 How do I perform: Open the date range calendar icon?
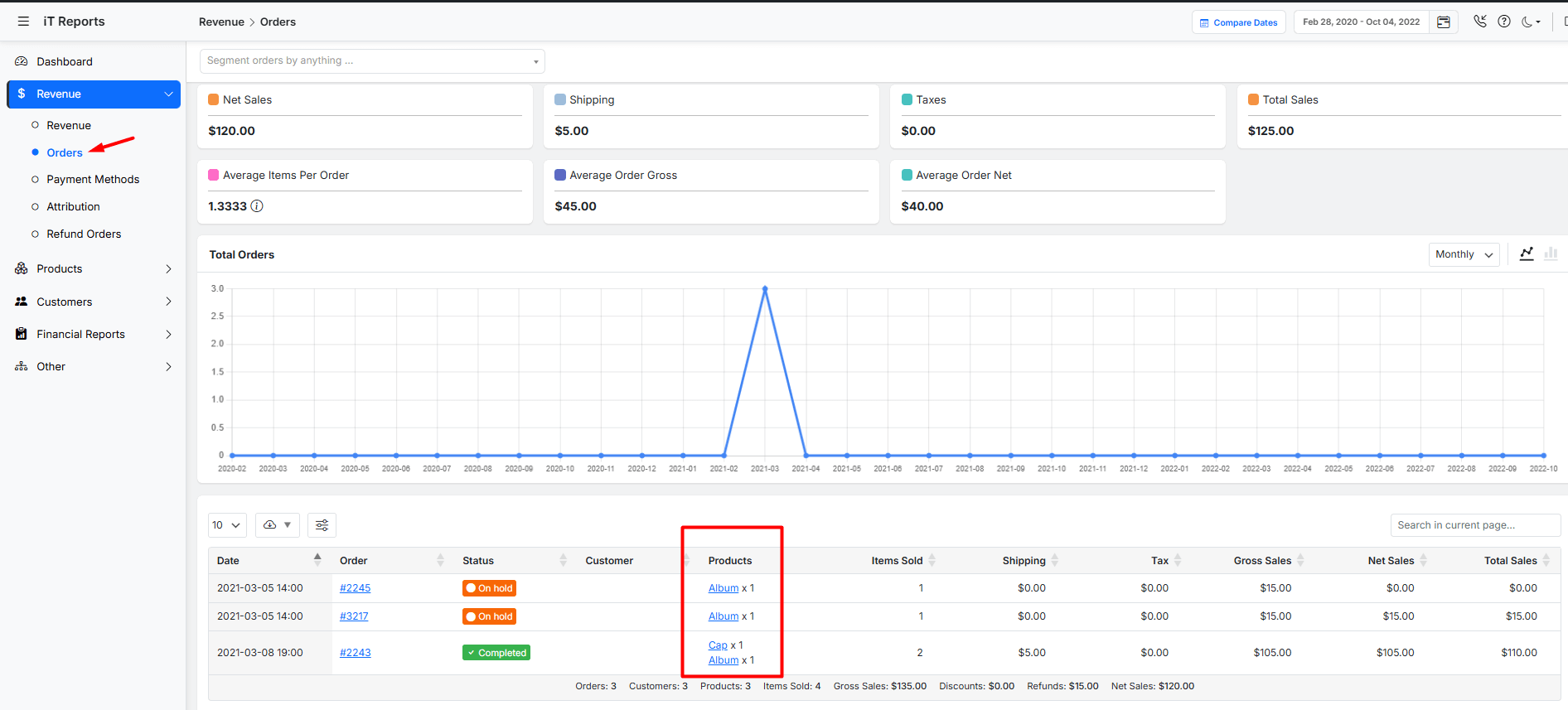(x=1444, y=22)
